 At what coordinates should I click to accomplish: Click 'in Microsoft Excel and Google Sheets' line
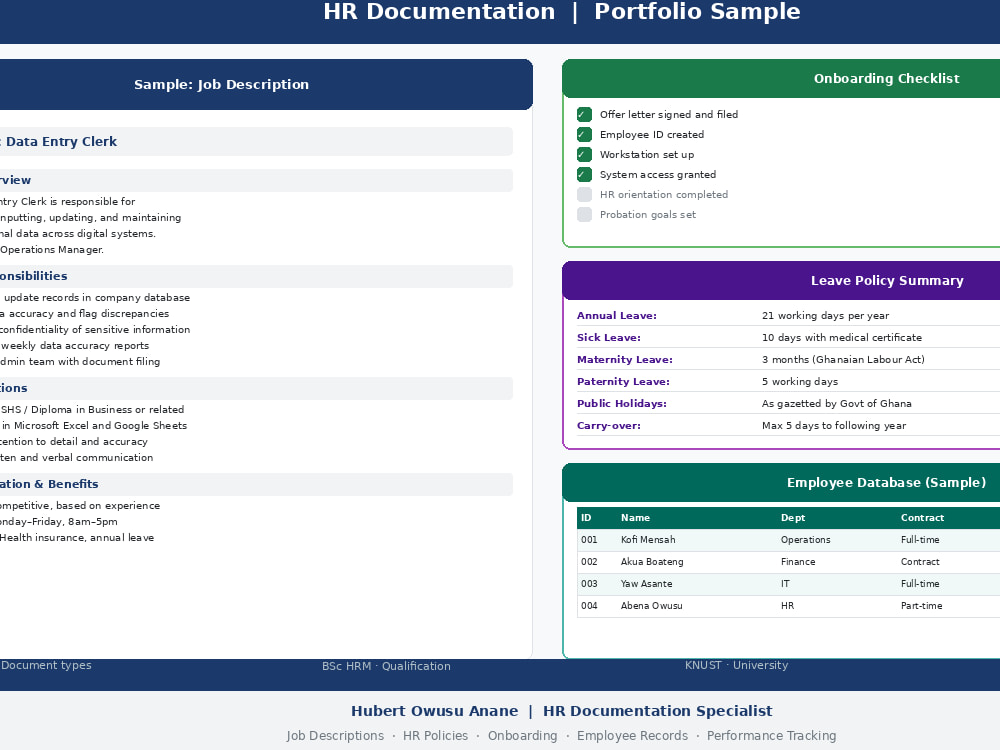coord(94,425)
